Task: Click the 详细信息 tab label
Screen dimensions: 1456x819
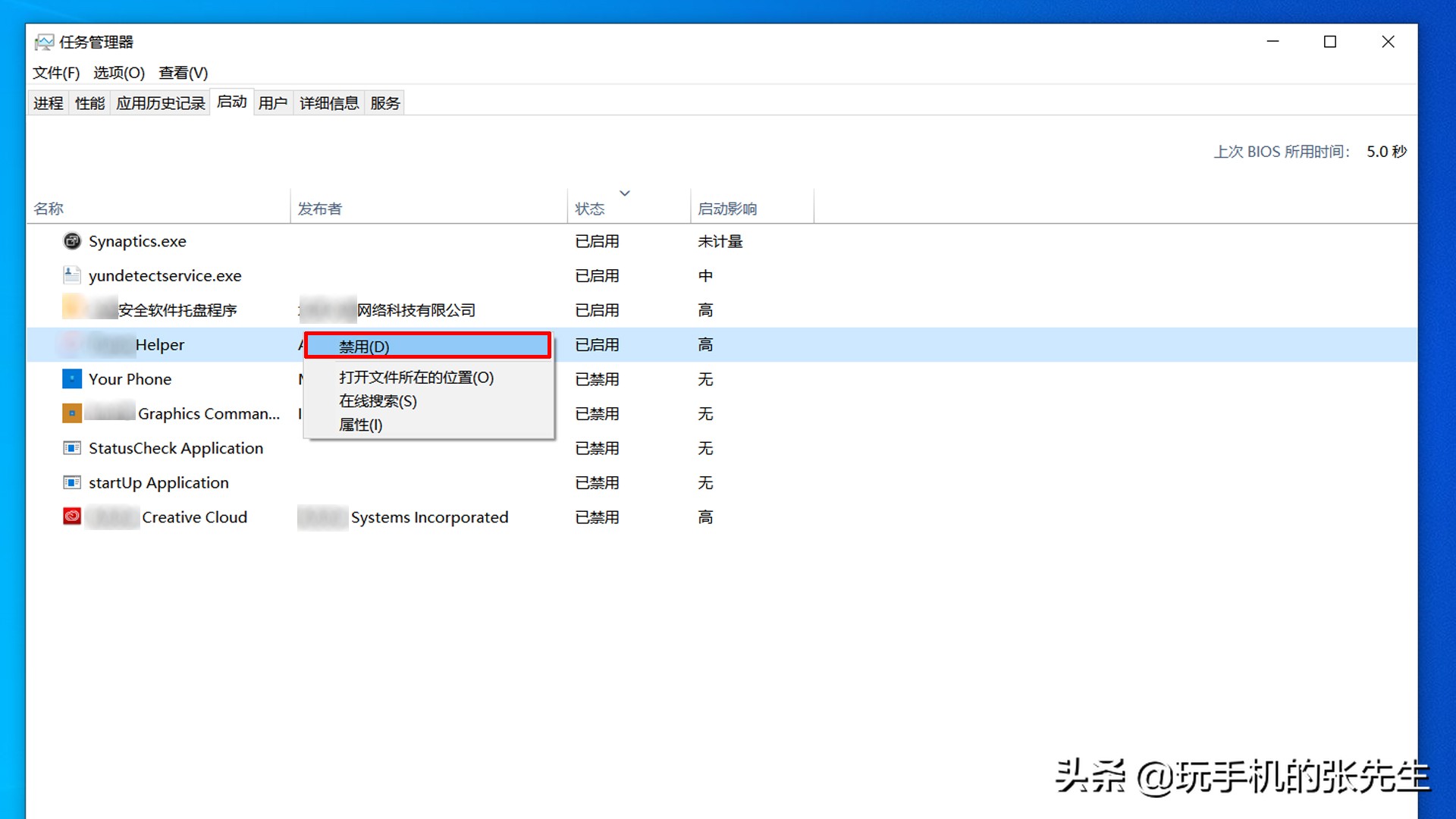Action: tap(328, 102)
